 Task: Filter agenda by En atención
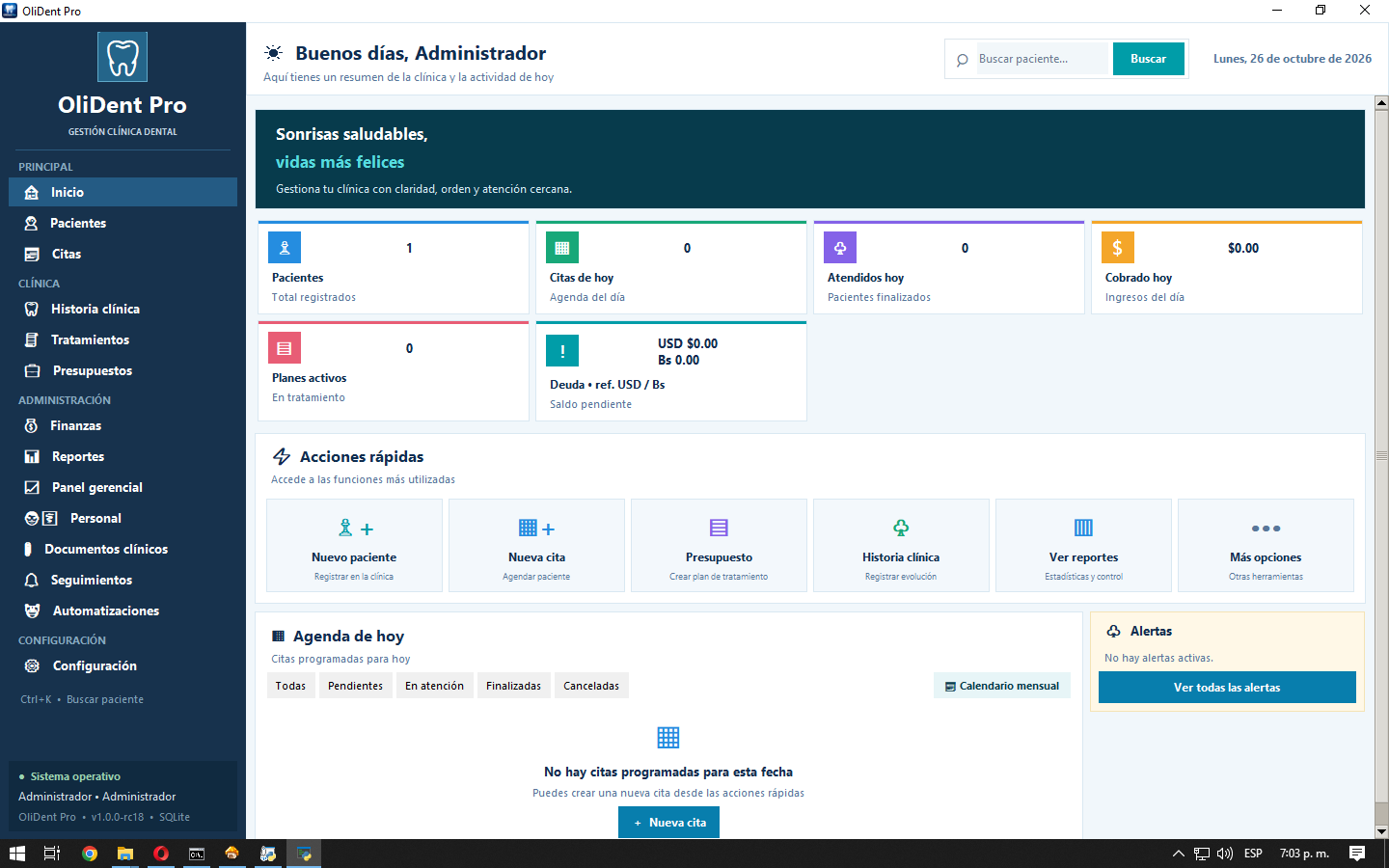[x=434, y=686]
